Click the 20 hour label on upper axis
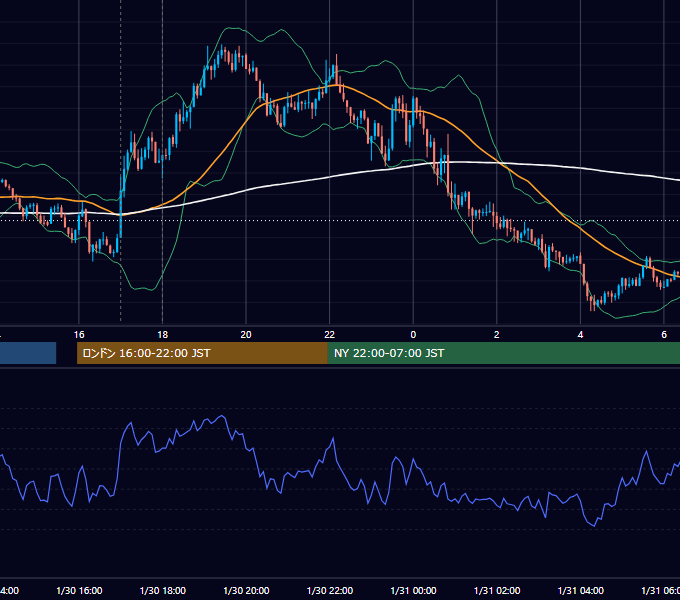 tap(246, 335)
